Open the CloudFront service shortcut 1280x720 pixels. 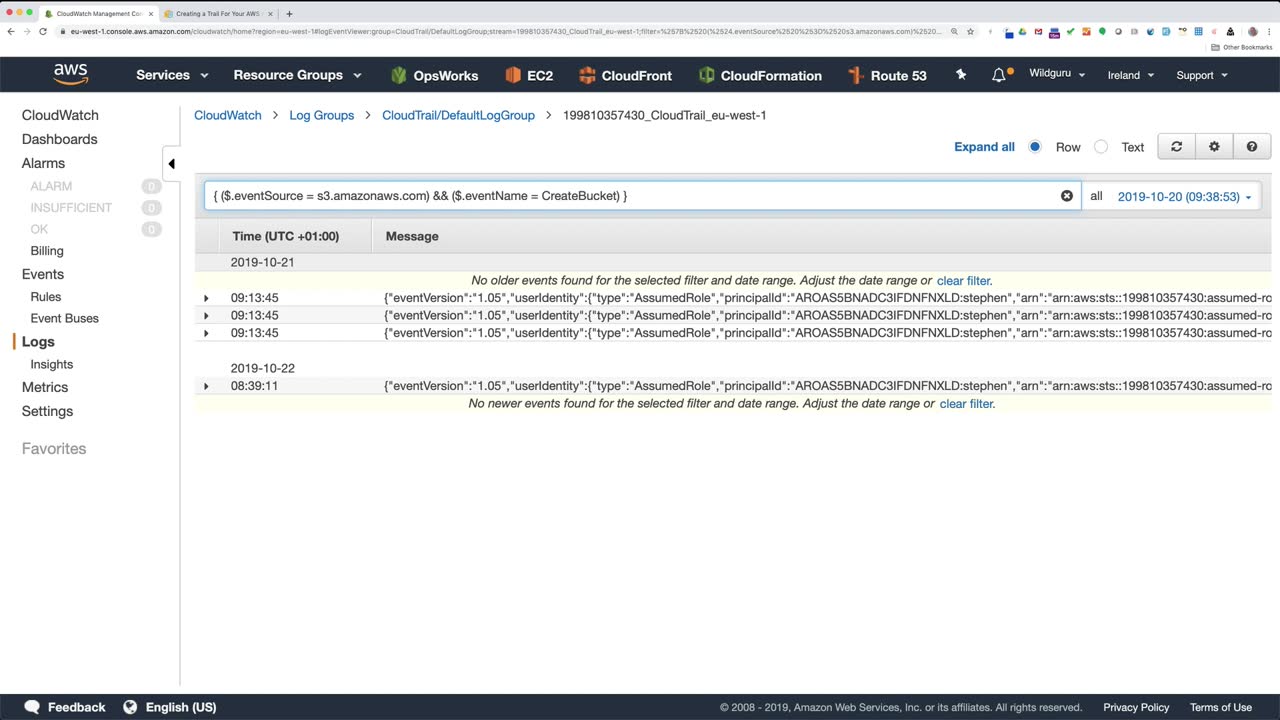[625, 75]
